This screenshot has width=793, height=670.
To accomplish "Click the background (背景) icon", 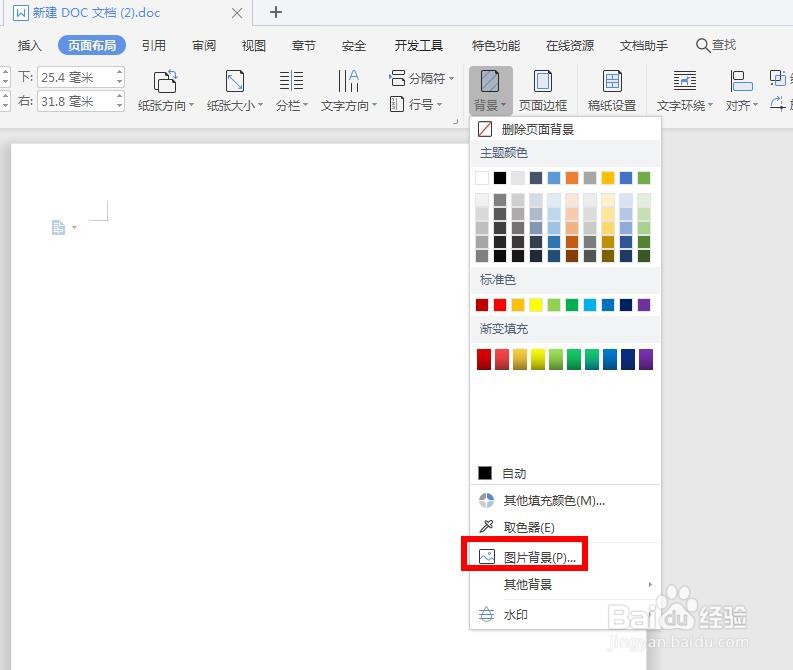I will click(490, 81).
